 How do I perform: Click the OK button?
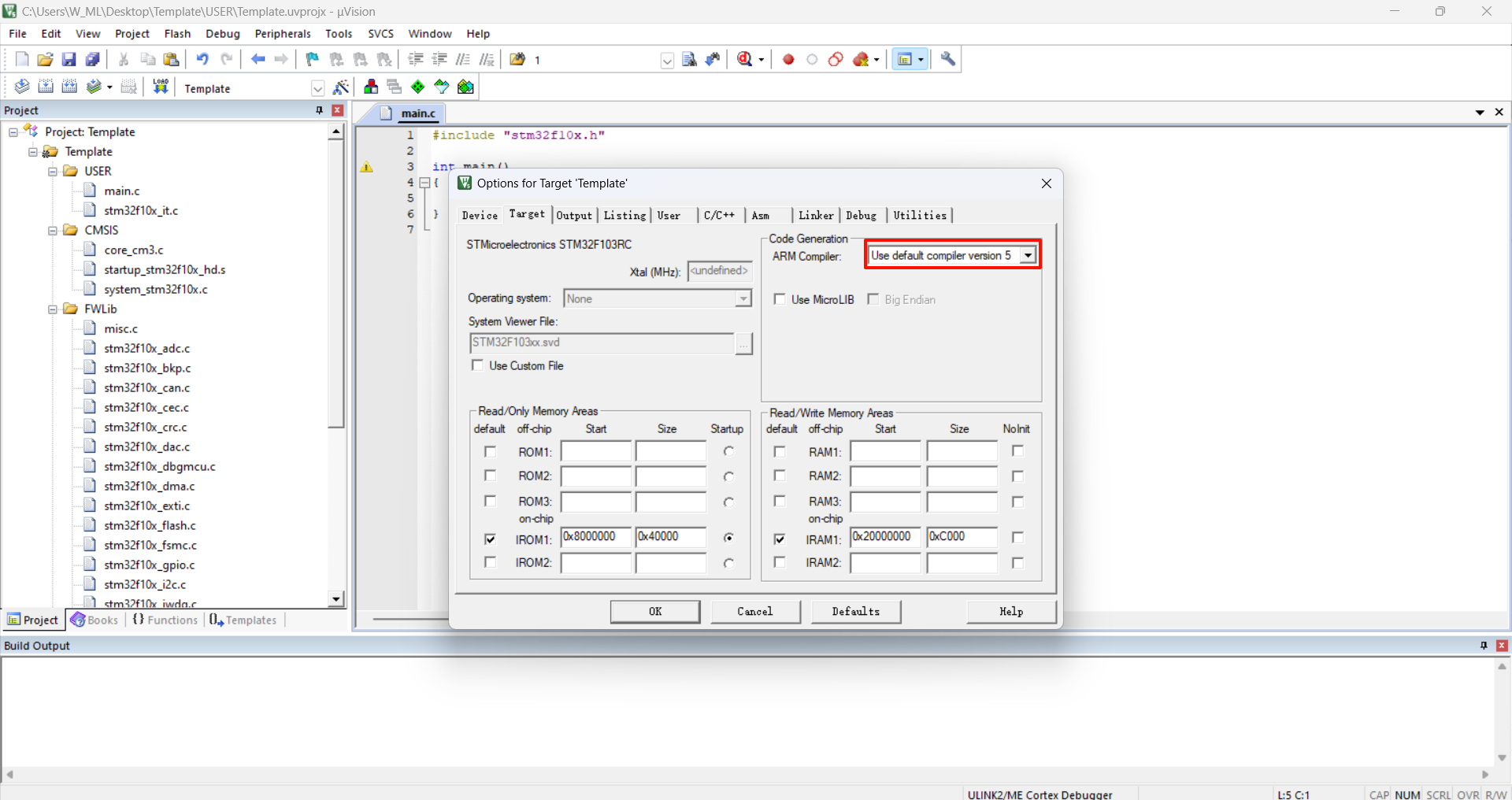point(655,612)
